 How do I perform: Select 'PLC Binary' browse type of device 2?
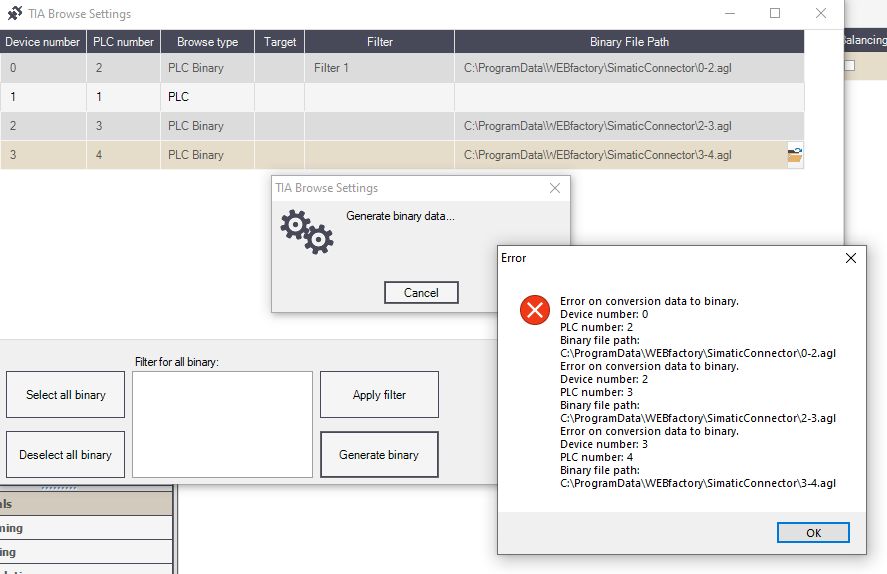(208, 126)
